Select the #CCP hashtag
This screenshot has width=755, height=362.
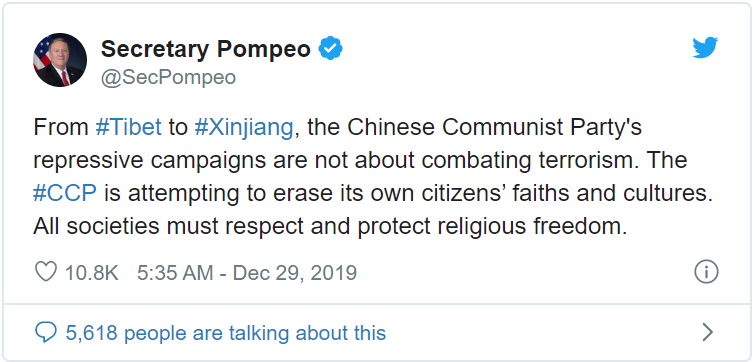coord(65,193)
